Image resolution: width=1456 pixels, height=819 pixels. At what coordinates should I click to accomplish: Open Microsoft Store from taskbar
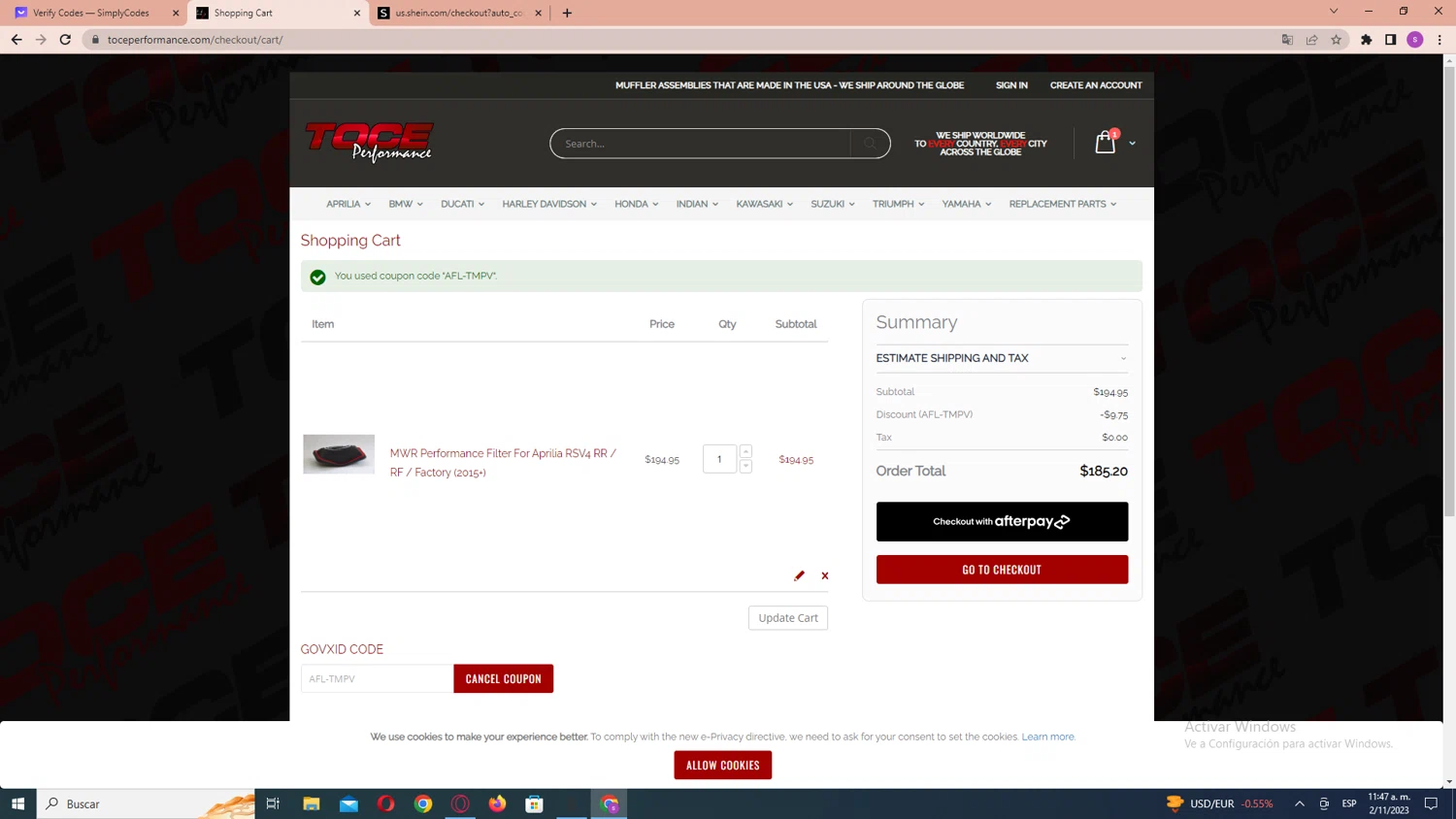[534, 803]
